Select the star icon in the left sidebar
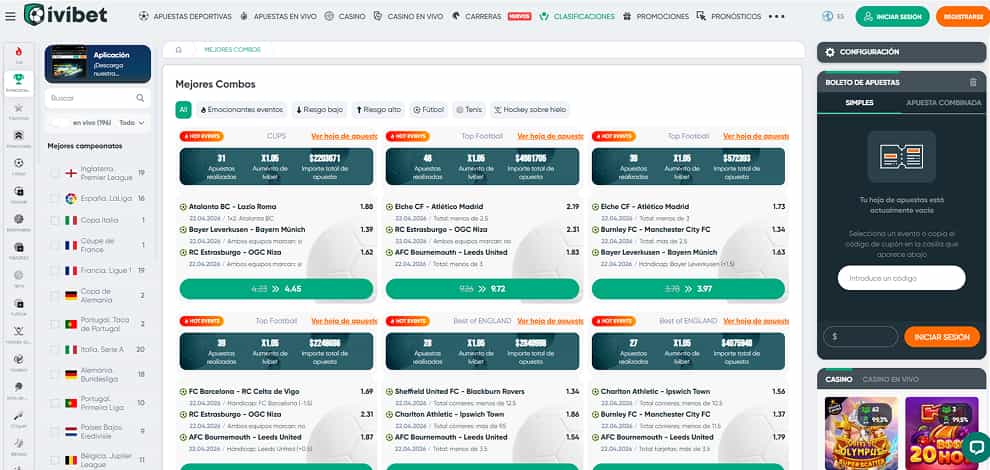 19,108
